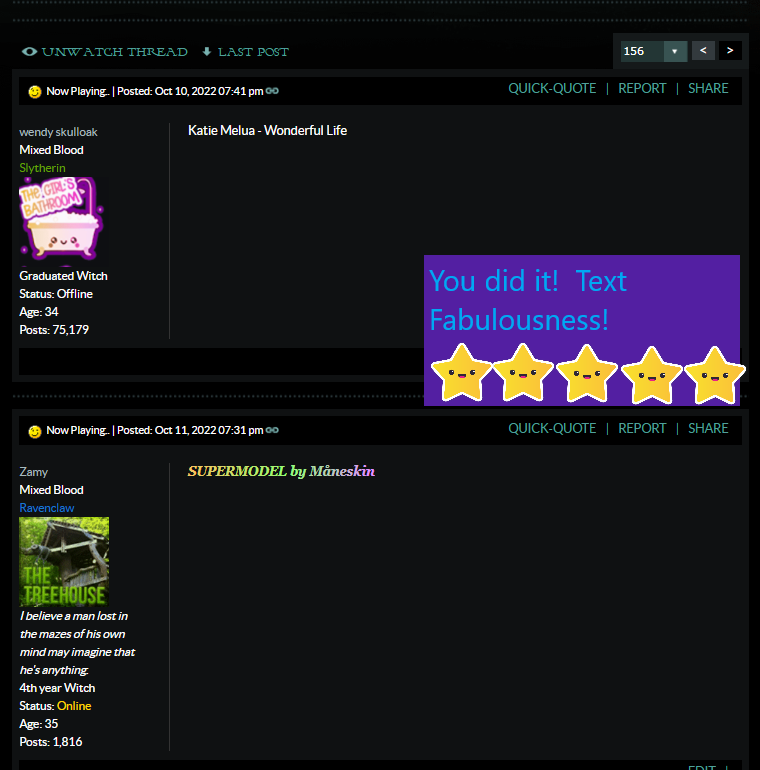This screenshot has width=760, height=770.
Task: Click permalink chain icon on Oct 11 post
Action: pyautogui.click(x=272, y=430)
